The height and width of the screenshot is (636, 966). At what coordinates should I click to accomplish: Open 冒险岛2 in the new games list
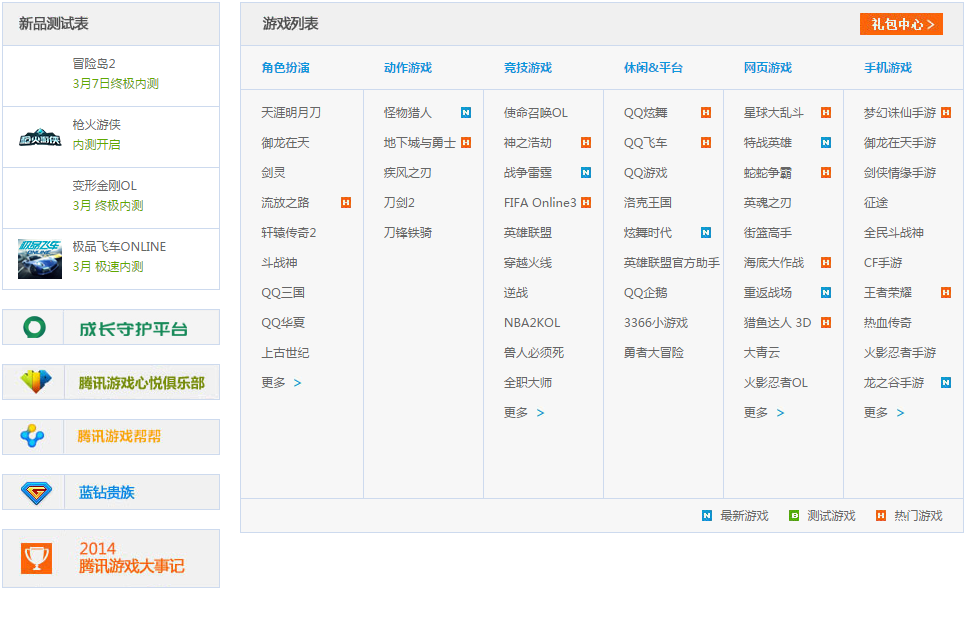click(x=94, y=63)
